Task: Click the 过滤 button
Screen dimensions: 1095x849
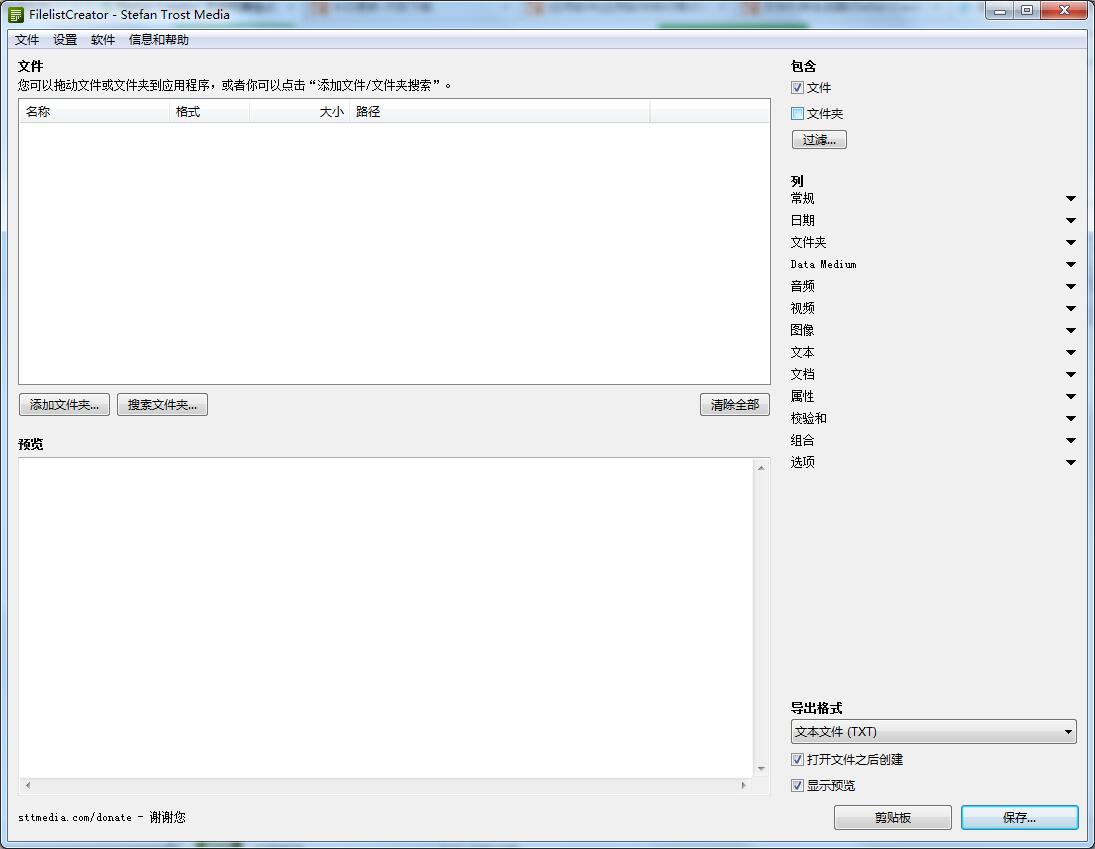Action: click(x=818, y=139)
